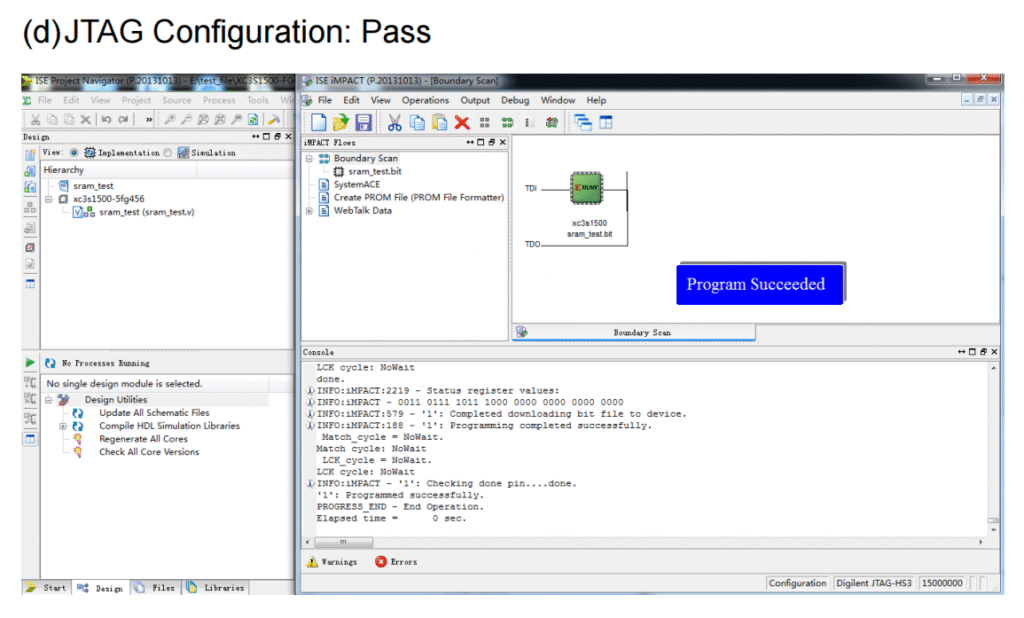
Task: Select Check All Core Versions process
Action: (x=149, y=452)
